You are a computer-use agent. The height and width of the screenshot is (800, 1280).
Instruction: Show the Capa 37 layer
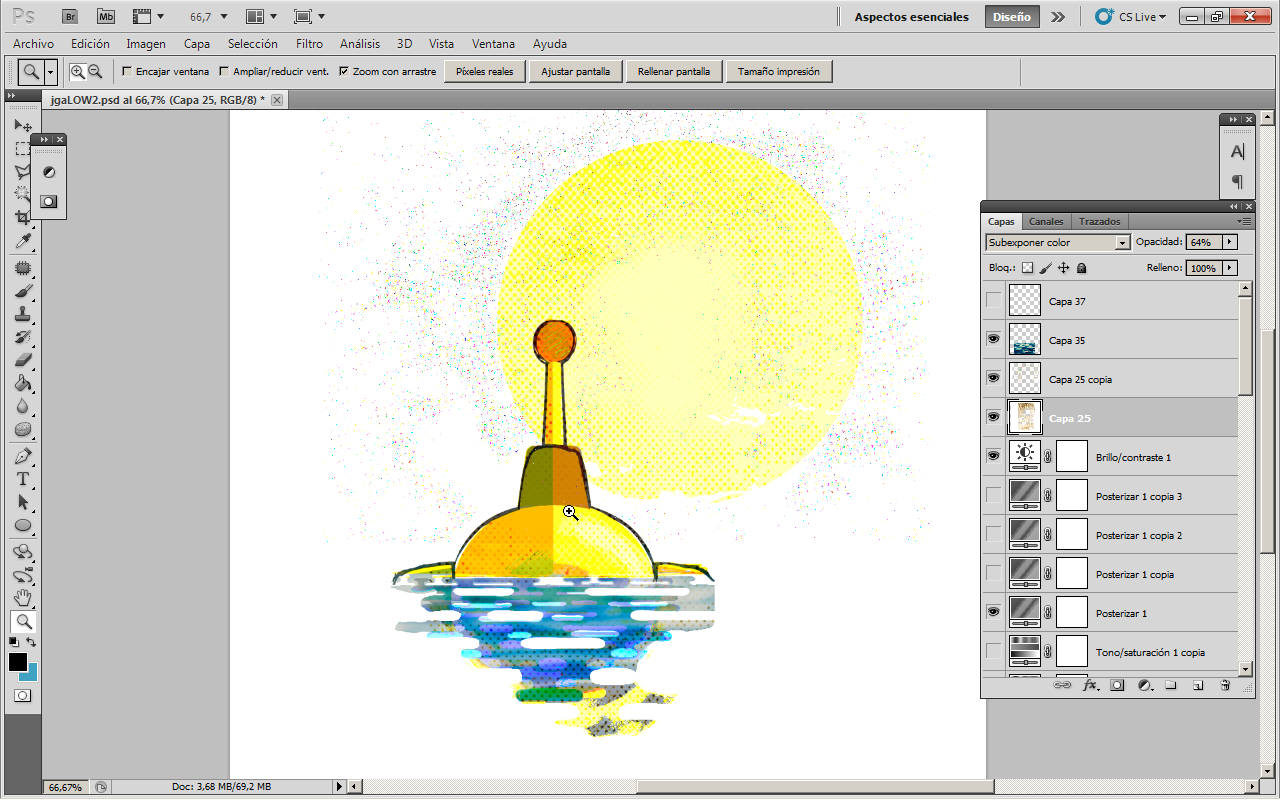point(993,300)
